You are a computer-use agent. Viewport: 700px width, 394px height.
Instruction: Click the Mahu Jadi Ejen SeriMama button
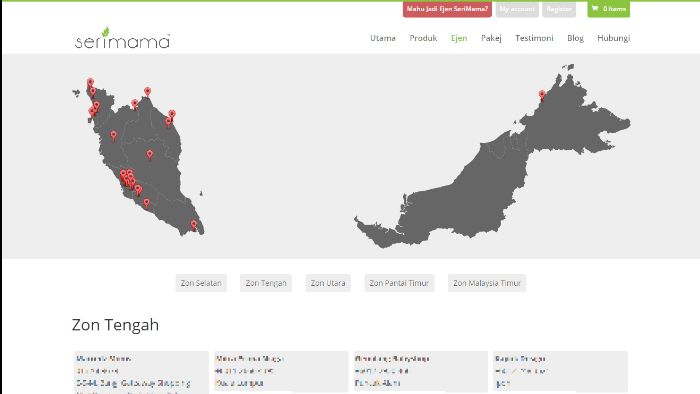pos(447,9)
